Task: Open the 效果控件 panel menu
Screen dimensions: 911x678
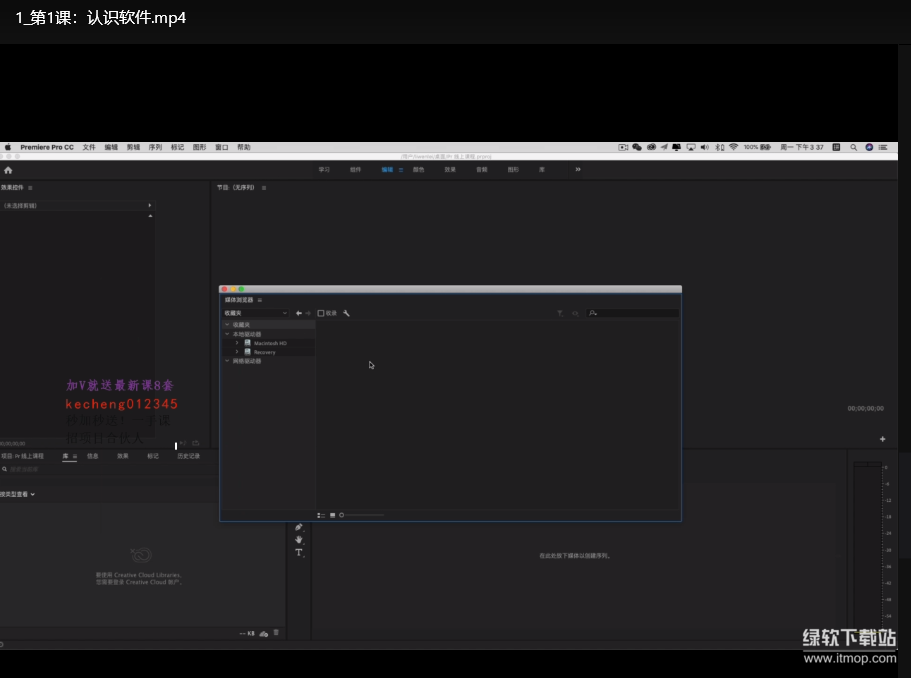Action: point(30,188)
